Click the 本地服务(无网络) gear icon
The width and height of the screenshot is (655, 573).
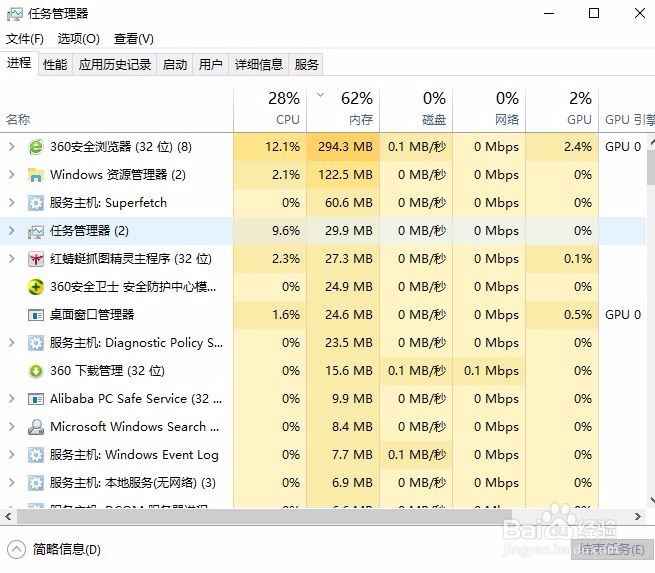(36, 483)
